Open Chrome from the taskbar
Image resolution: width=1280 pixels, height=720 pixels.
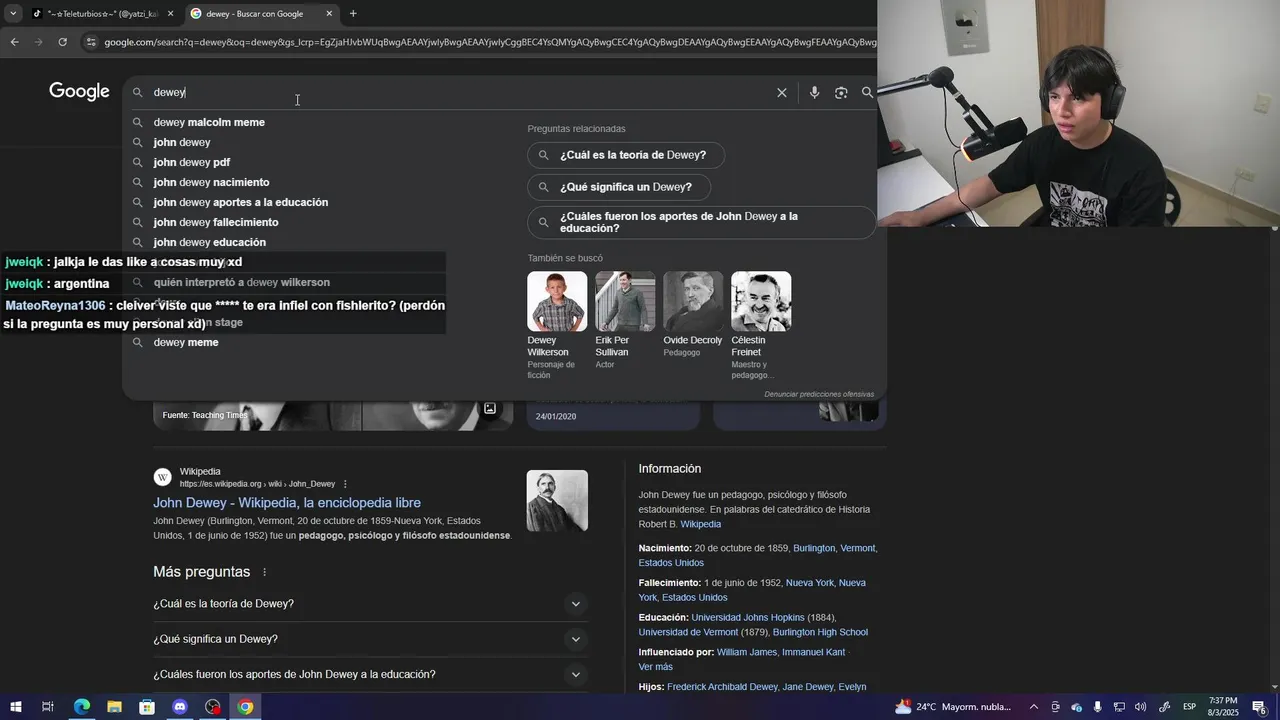[x=245, y=707]
